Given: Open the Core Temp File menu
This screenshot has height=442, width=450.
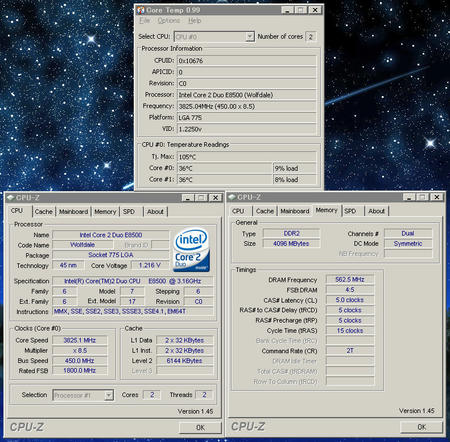Looking at the screenshot, I should [x=144, y=21].
